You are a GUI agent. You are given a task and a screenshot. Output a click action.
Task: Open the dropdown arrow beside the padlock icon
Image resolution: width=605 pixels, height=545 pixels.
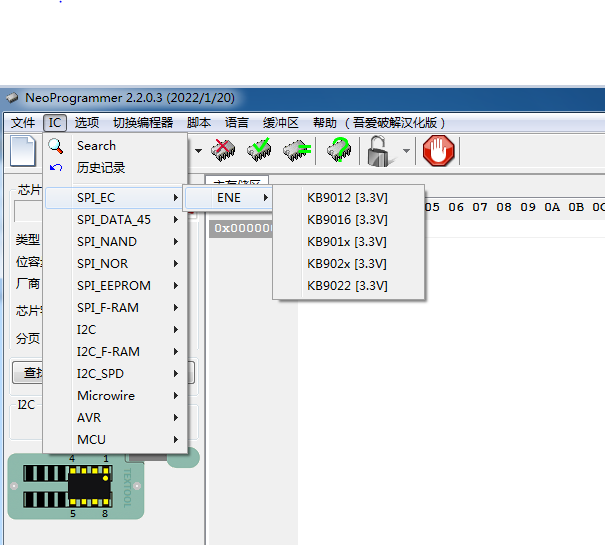coord(406,152)
